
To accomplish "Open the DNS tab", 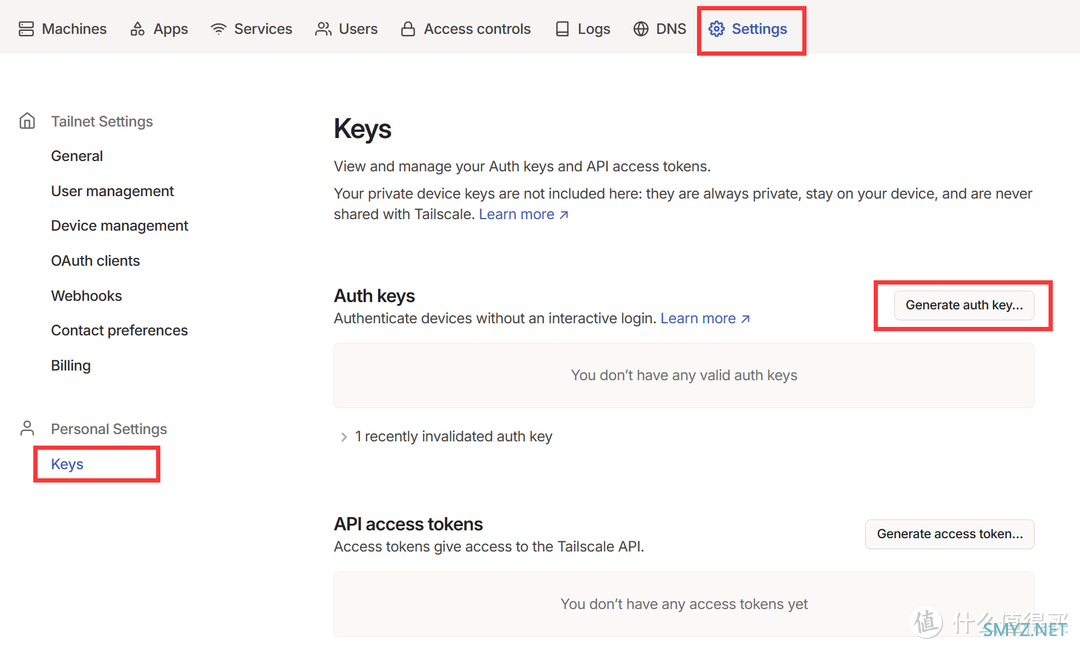I will [x=660, y=29].
